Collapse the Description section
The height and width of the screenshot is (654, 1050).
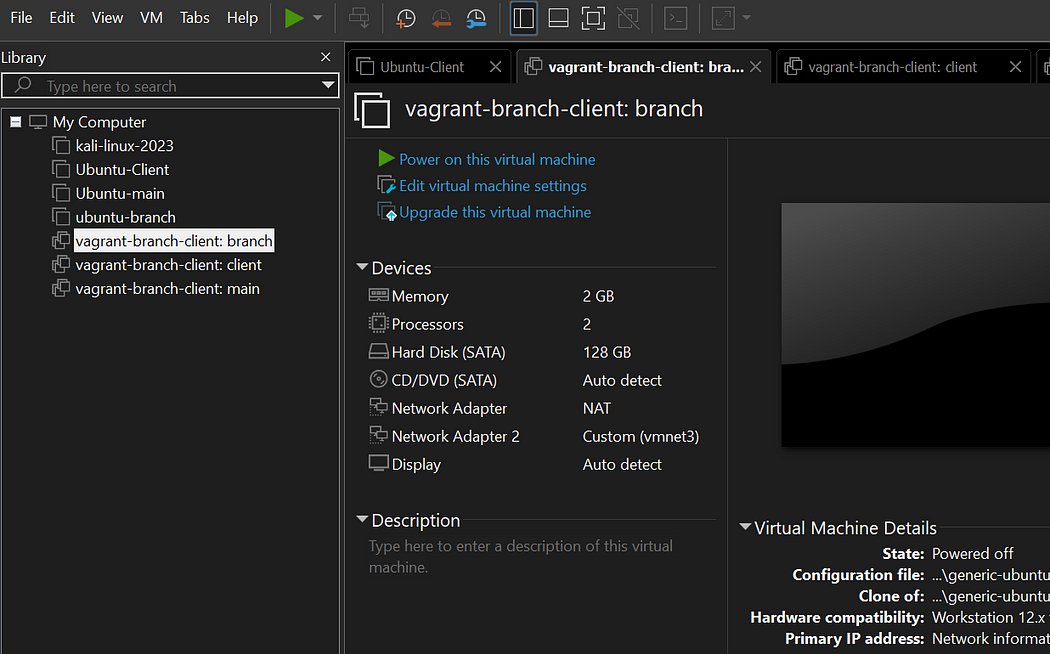click(x=362, y=519)
